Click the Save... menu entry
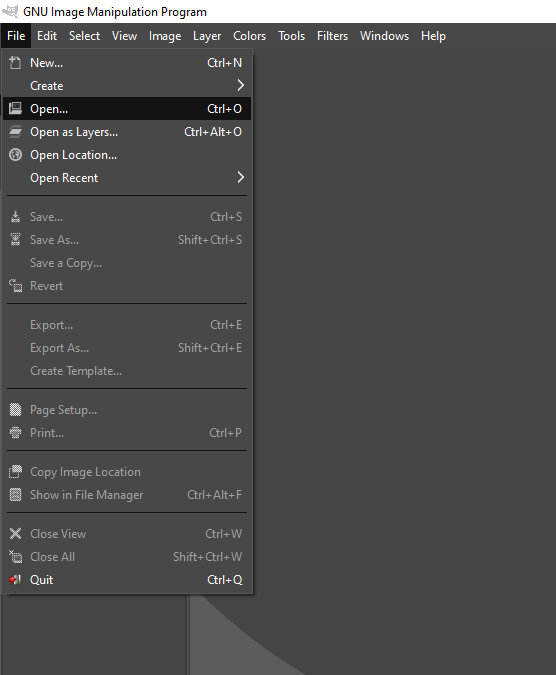Screen dimensions: 556x675 click(127, 217)
